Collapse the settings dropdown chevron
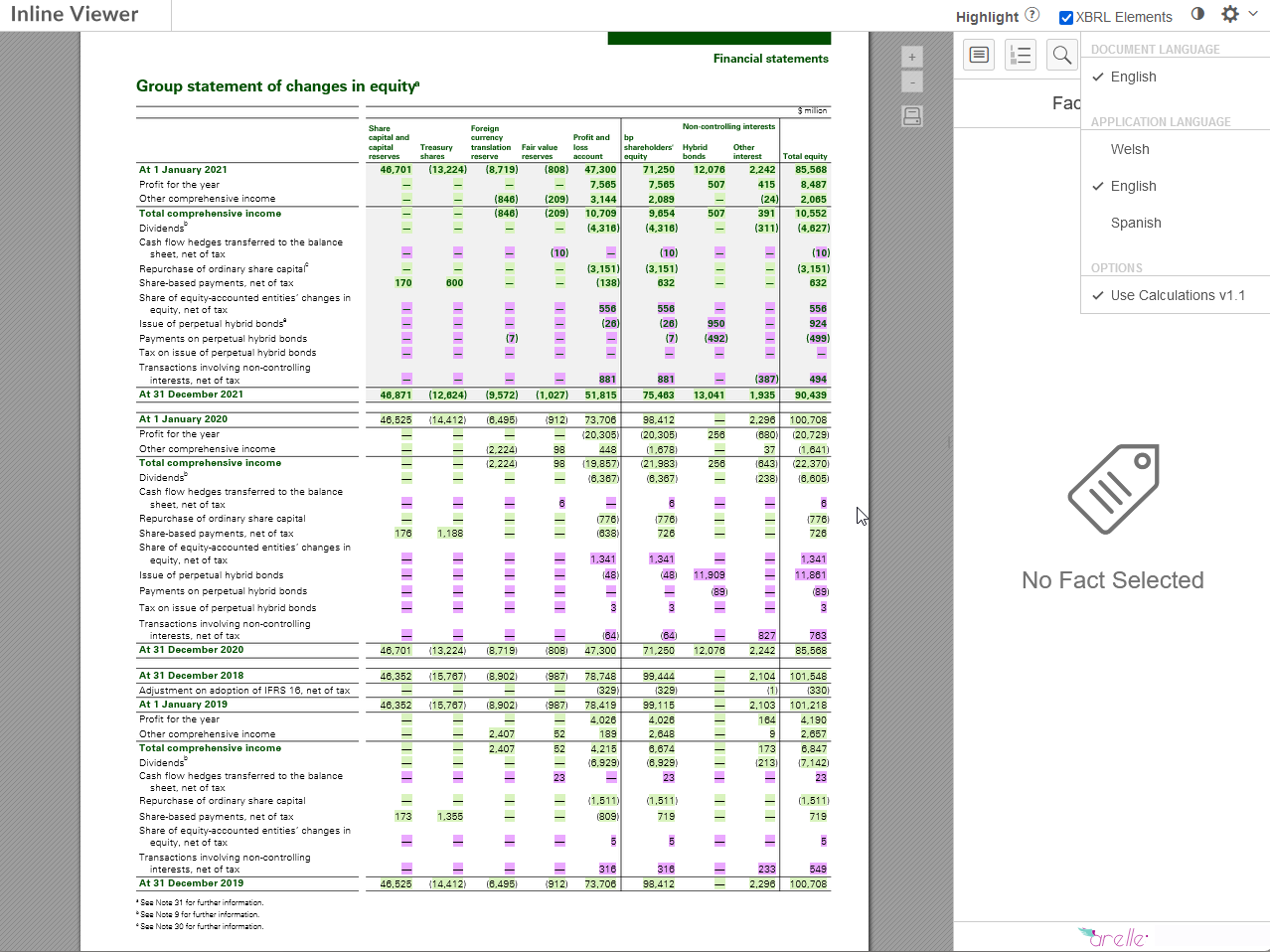This screenshot has height=952, width=1270. click(x=1253, y=14)
